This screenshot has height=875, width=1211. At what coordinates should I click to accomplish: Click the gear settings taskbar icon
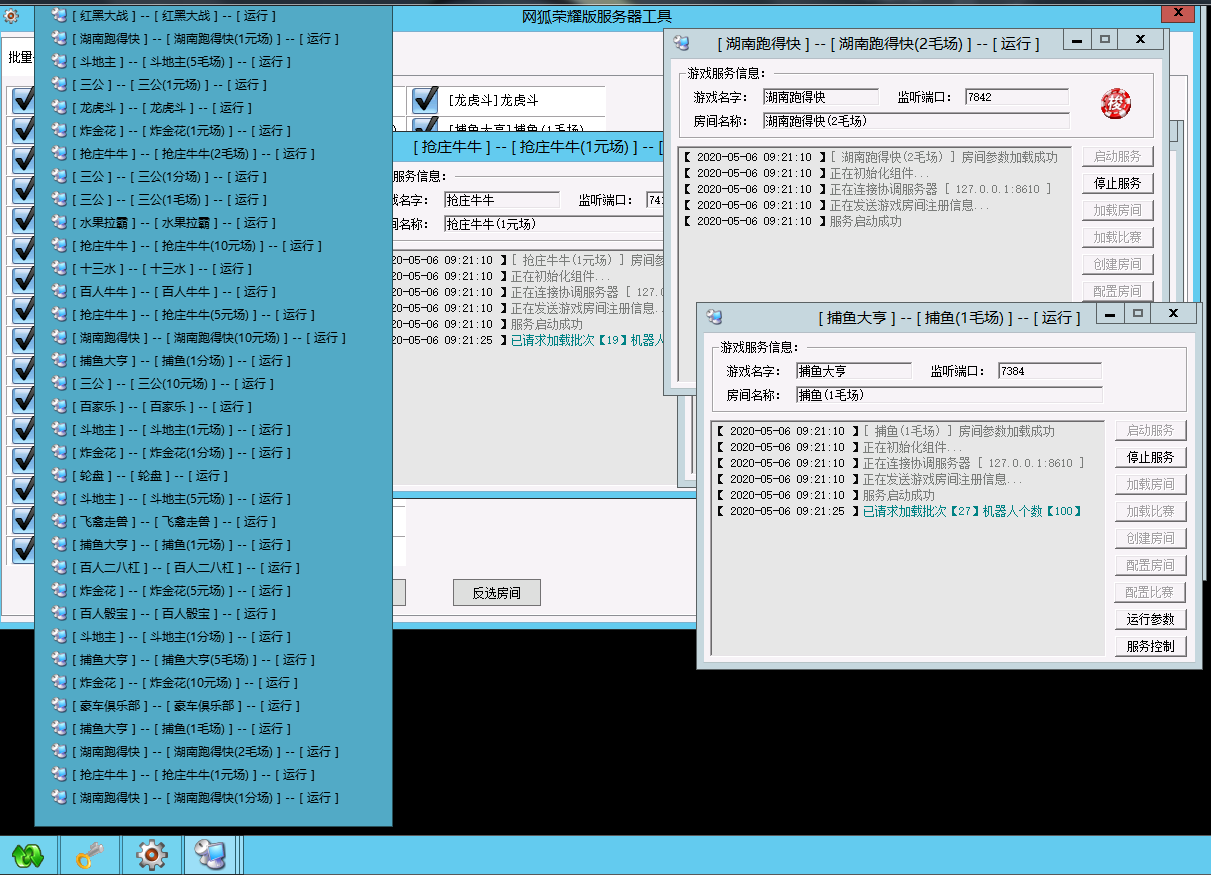pyautogui.click(x=151, y=855)
